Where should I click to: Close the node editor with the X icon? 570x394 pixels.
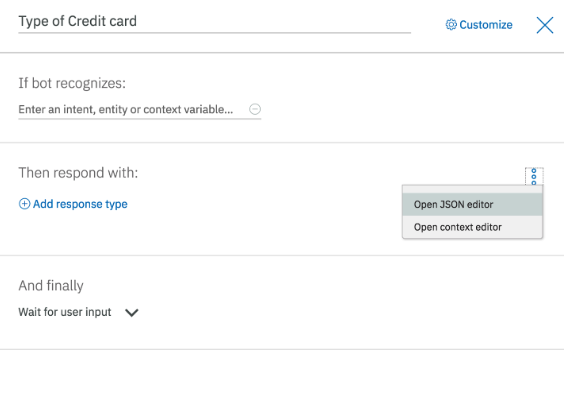[x=545, y=25]
